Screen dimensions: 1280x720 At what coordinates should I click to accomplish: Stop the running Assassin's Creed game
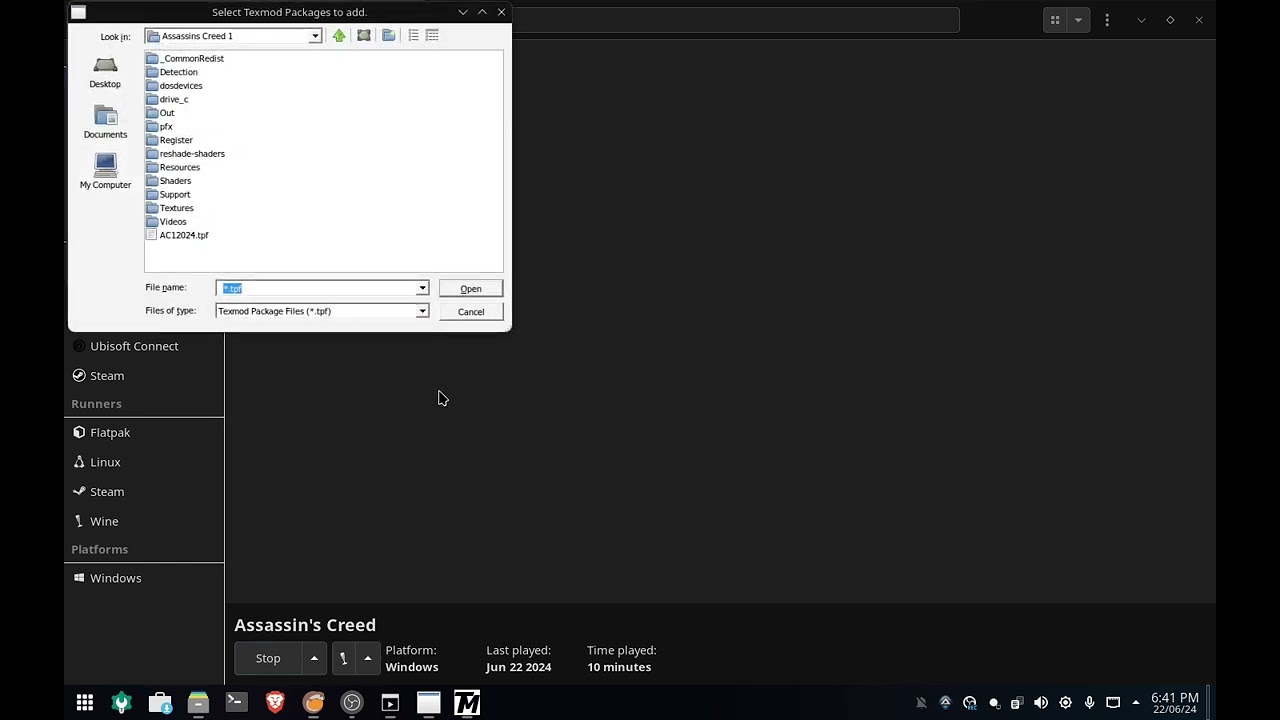point(268,658)
